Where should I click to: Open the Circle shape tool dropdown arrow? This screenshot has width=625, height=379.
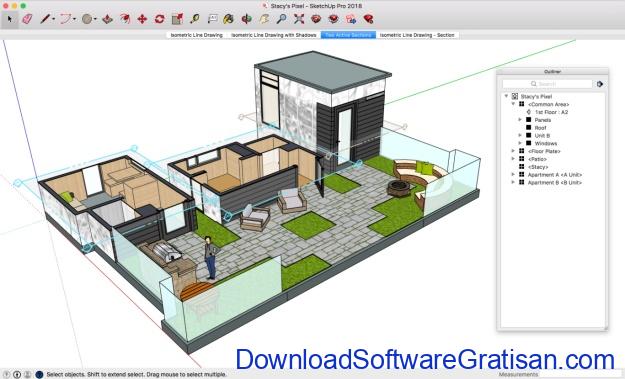click(x=96, y=19)
